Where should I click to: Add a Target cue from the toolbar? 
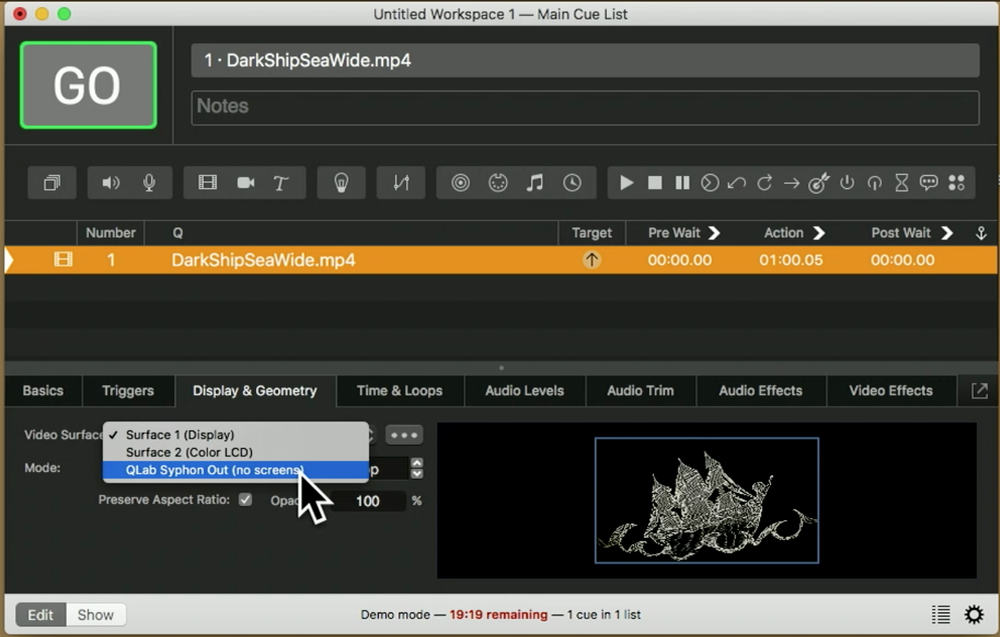(819, 183)
